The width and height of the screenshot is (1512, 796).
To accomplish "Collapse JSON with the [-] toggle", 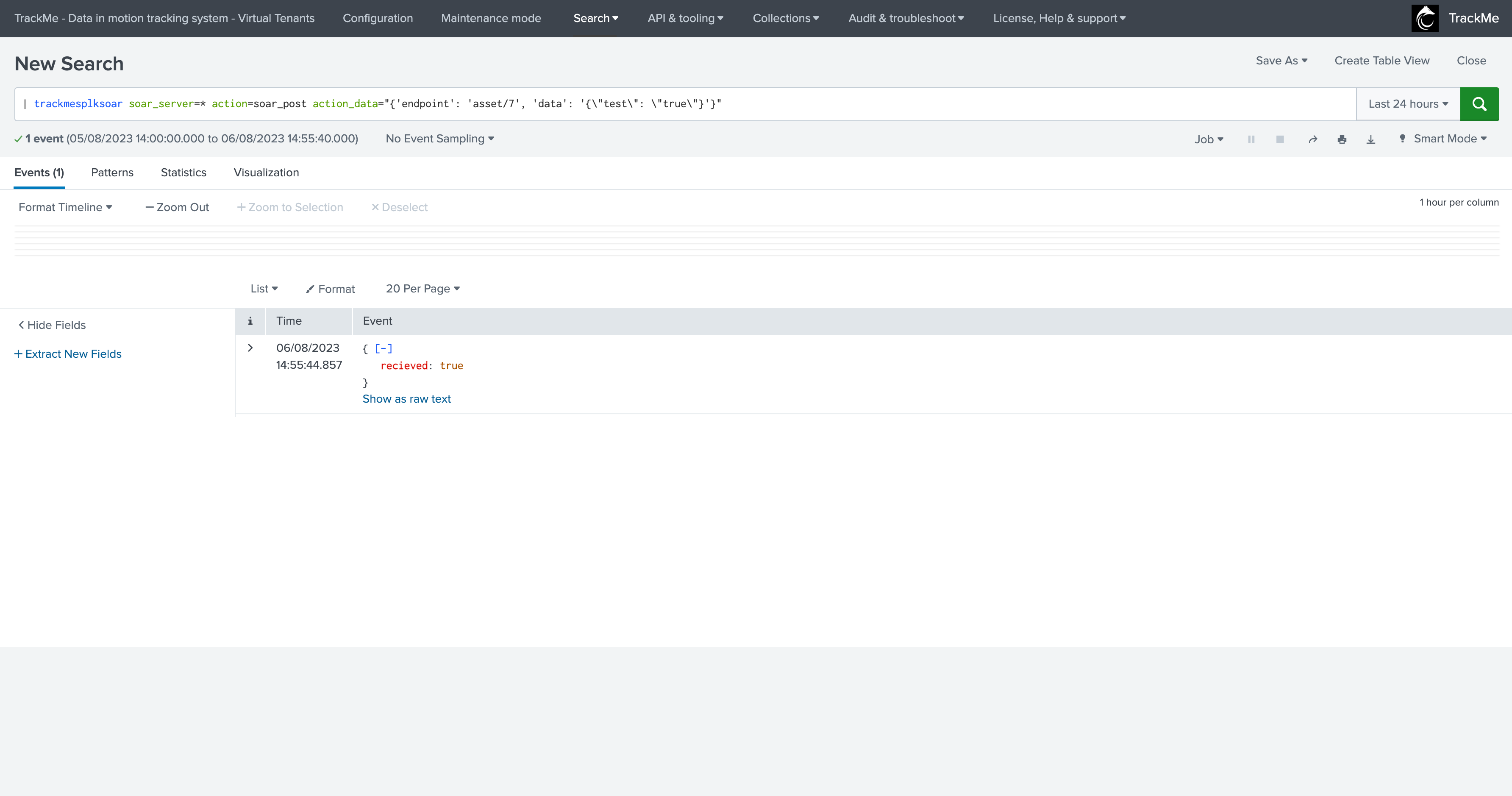I will (383, 349).
